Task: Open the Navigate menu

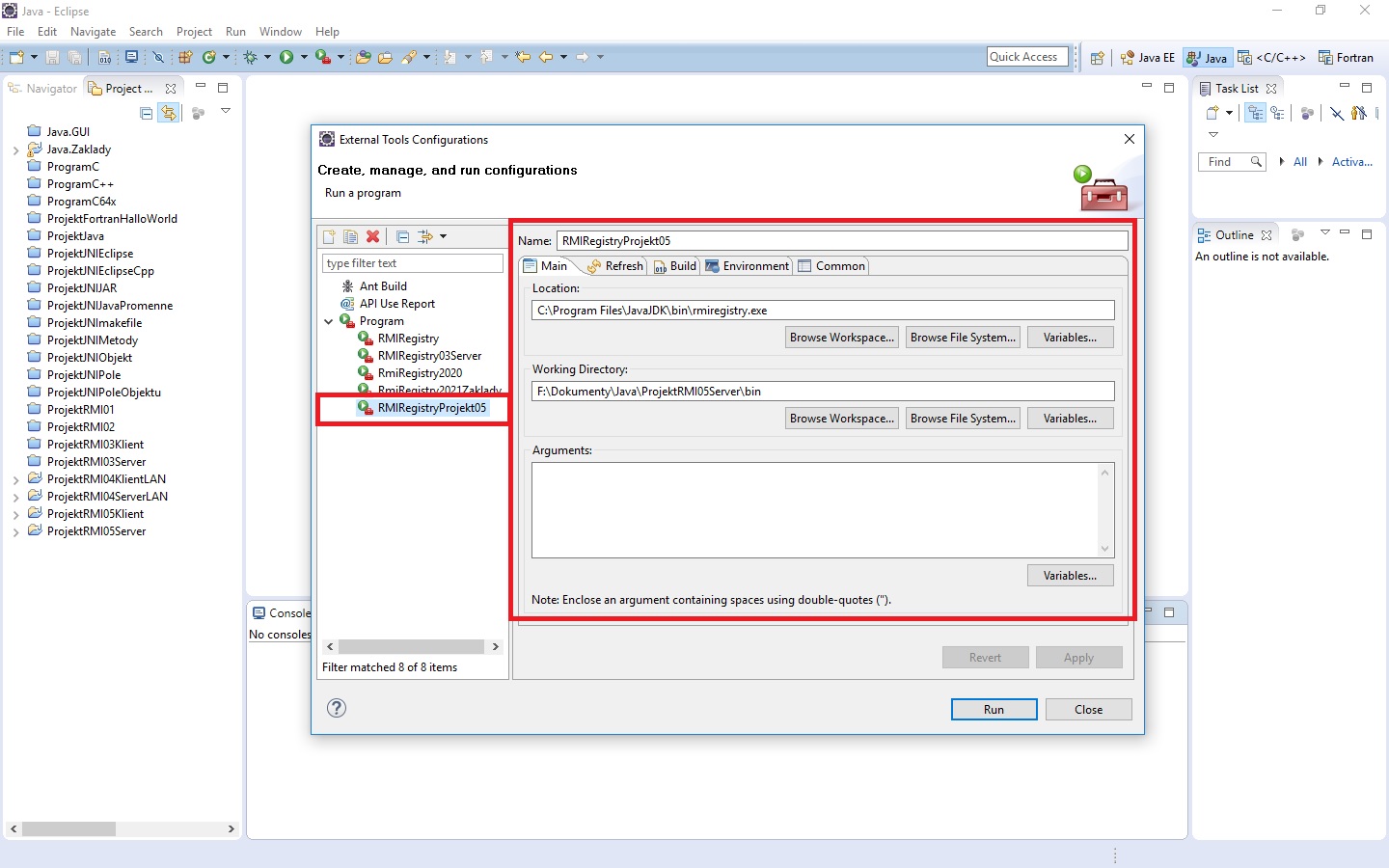Action: pos(93,32)
